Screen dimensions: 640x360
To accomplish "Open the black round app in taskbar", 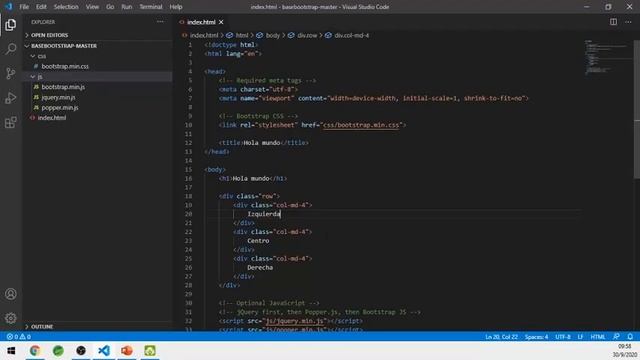I will coord(81,351).
